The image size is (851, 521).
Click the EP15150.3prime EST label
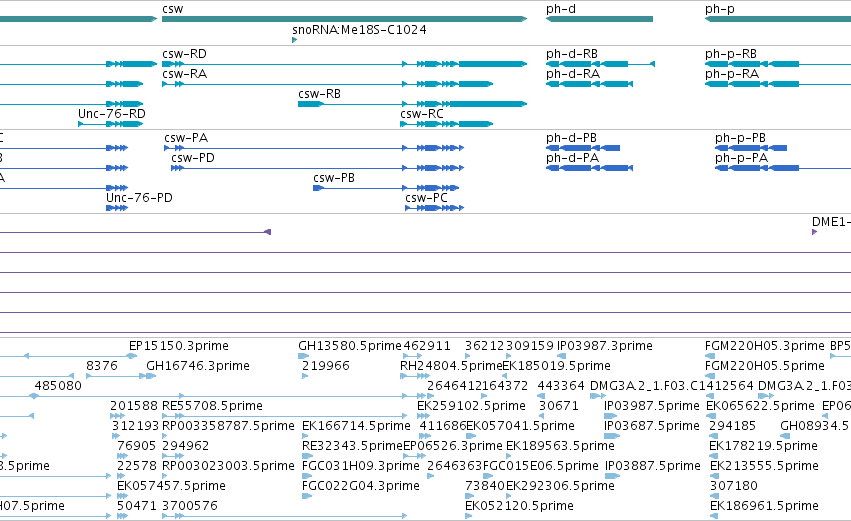coord(179,346)
